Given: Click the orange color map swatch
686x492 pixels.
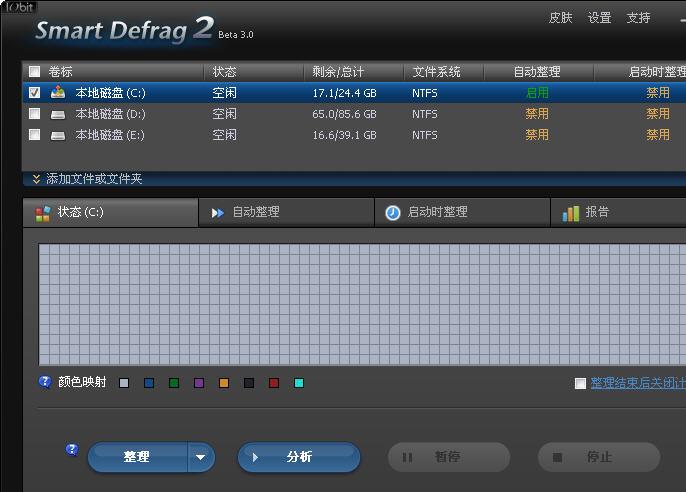Looking at the screenshot, I should pos(224,383).
